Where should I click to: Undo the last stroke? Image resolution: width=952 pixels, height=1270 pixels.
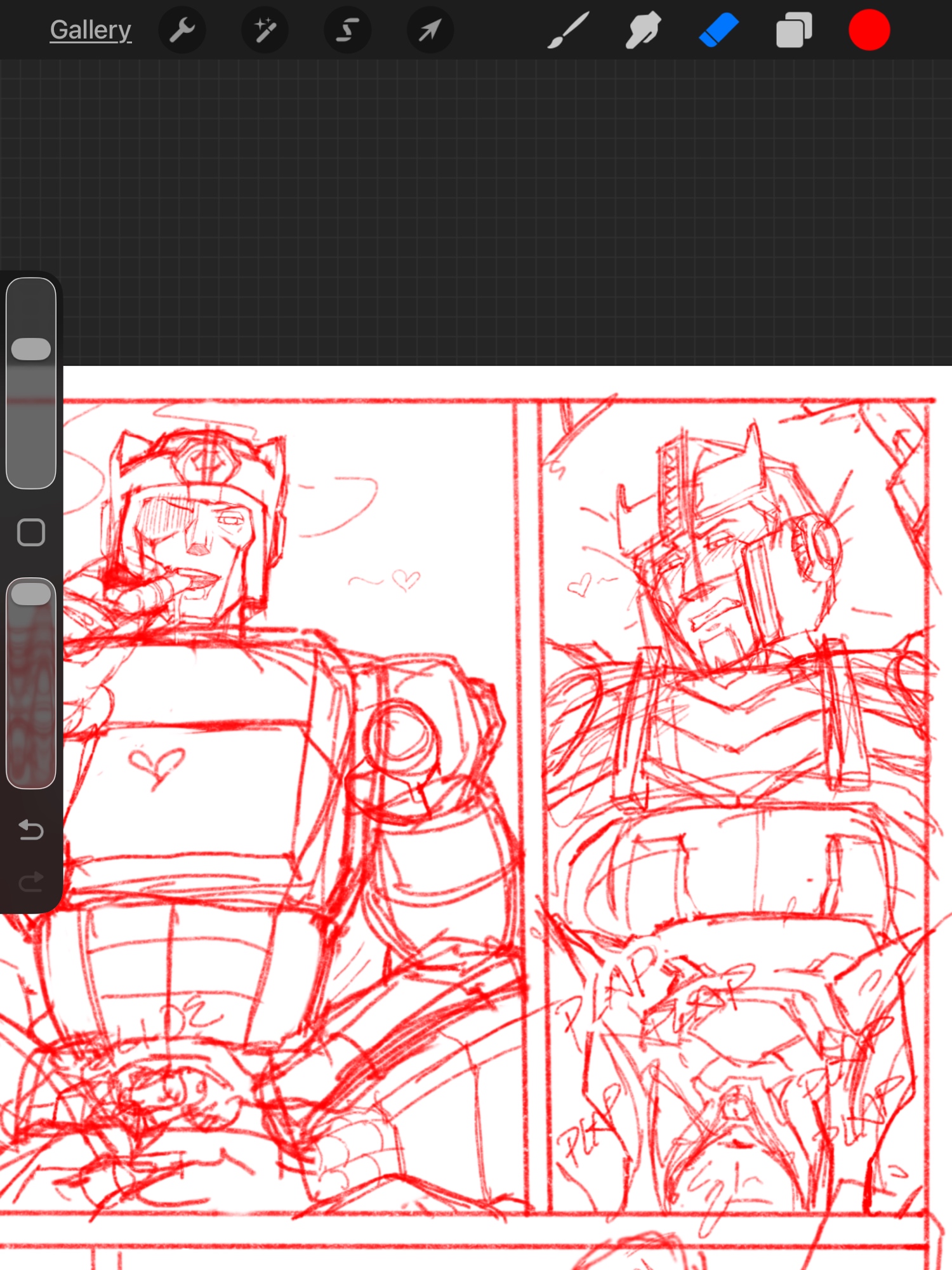(31, 829)
